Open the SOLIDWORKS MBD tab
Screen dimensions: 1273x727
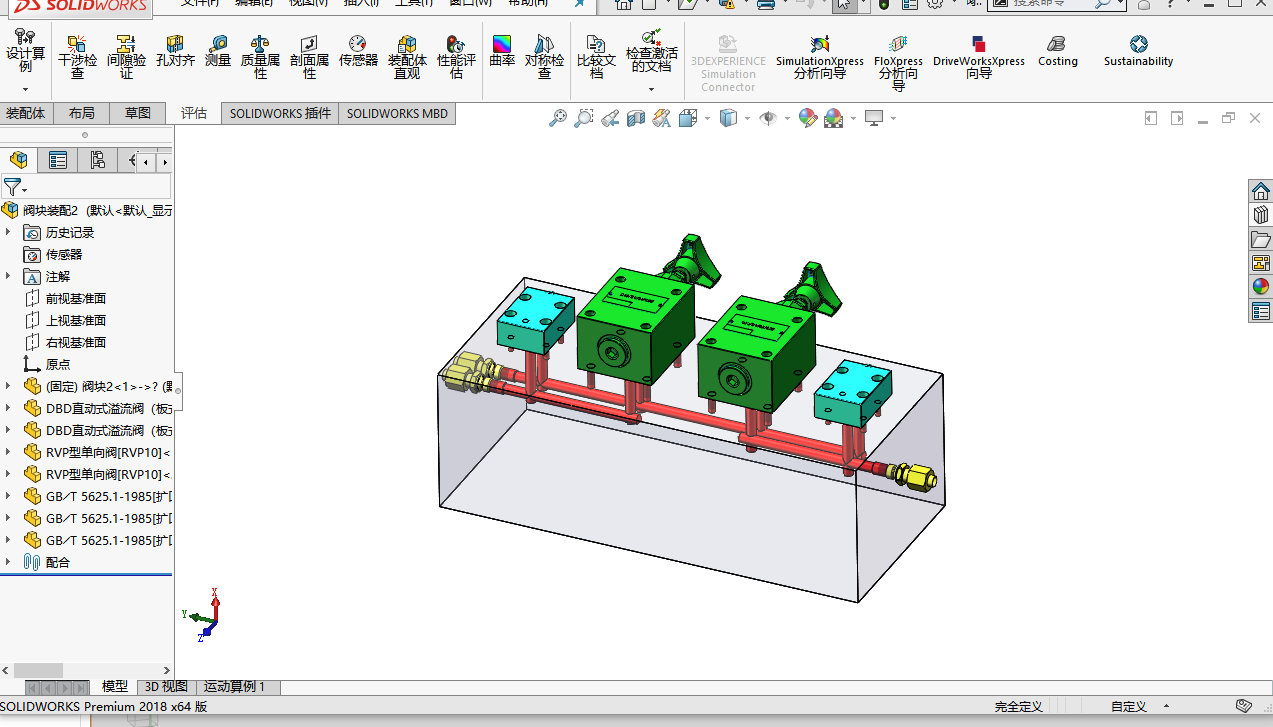point(397,113)
